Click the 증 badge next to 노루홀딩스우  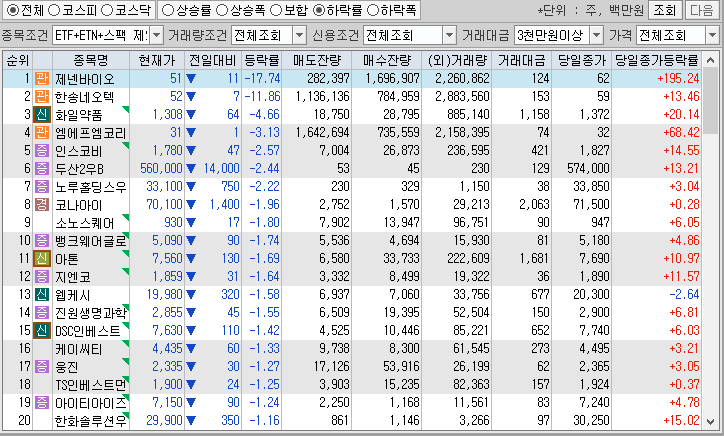[42, 187]
